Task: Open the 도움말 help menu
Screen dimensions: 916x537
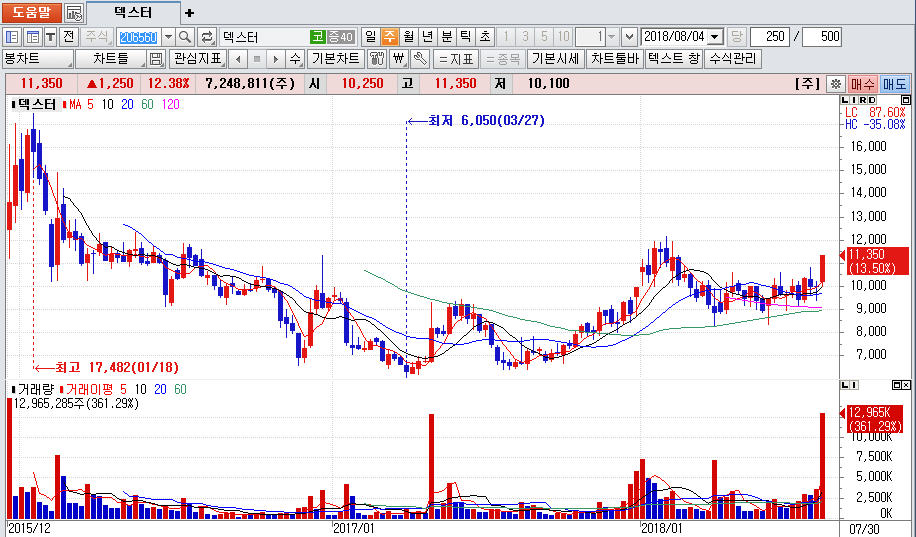Action: (31, 13)
